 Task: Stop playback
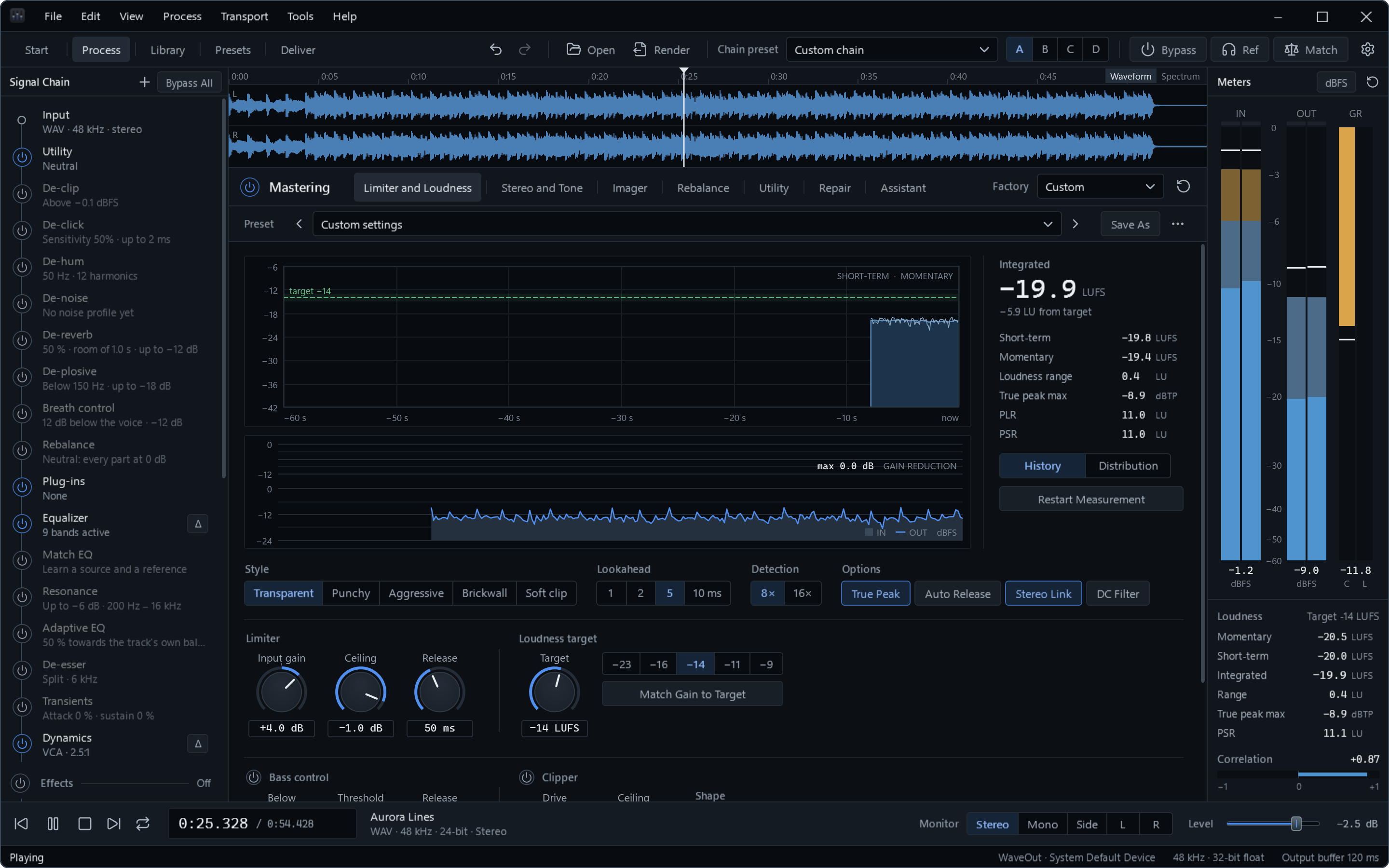[x=84, y=824]
